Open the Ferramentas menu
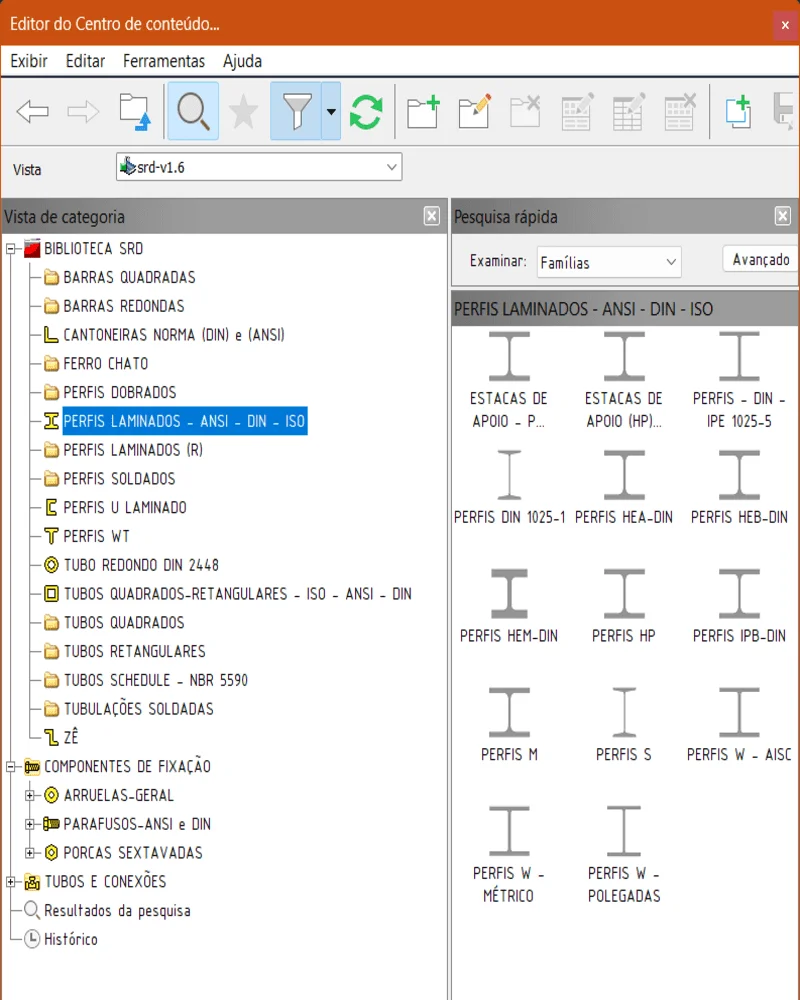Screen dimensions: 800x1000 (164, 61)
